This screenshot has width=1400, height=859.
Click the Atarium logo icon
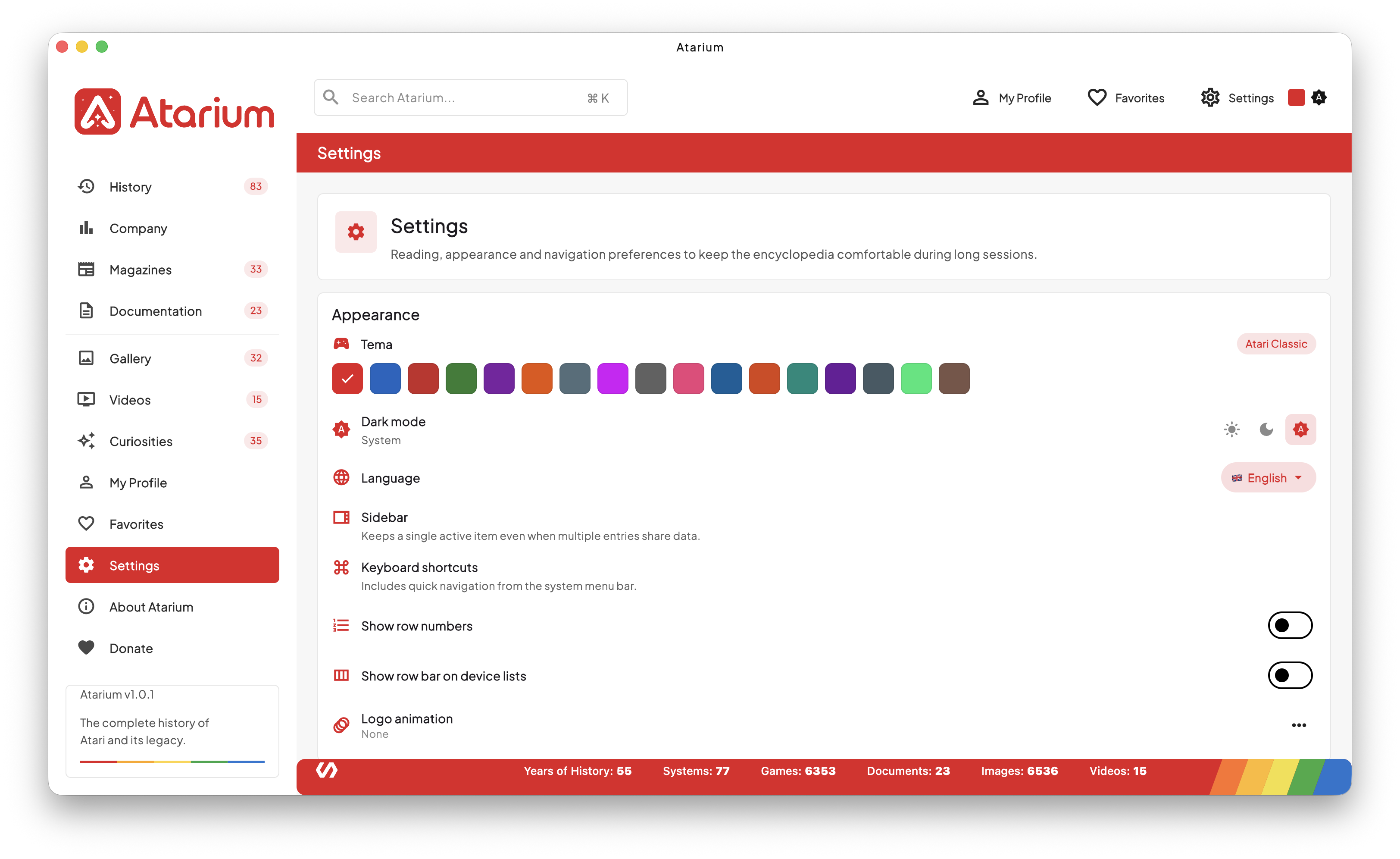(97, 111)
